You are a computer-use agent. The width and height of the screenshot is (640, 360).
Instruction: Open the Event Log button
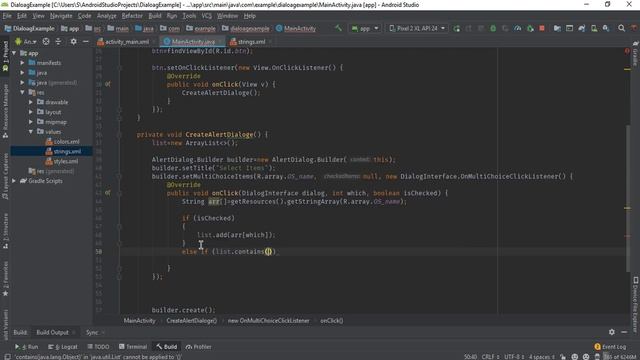tap(610, 347)
